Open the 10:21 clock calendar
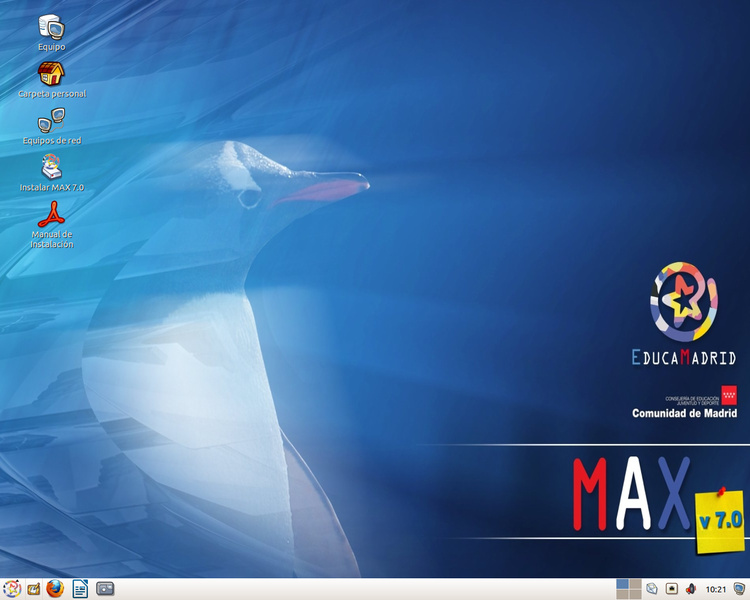The height and width of the screenshot is (600, 750). point(716,589)
